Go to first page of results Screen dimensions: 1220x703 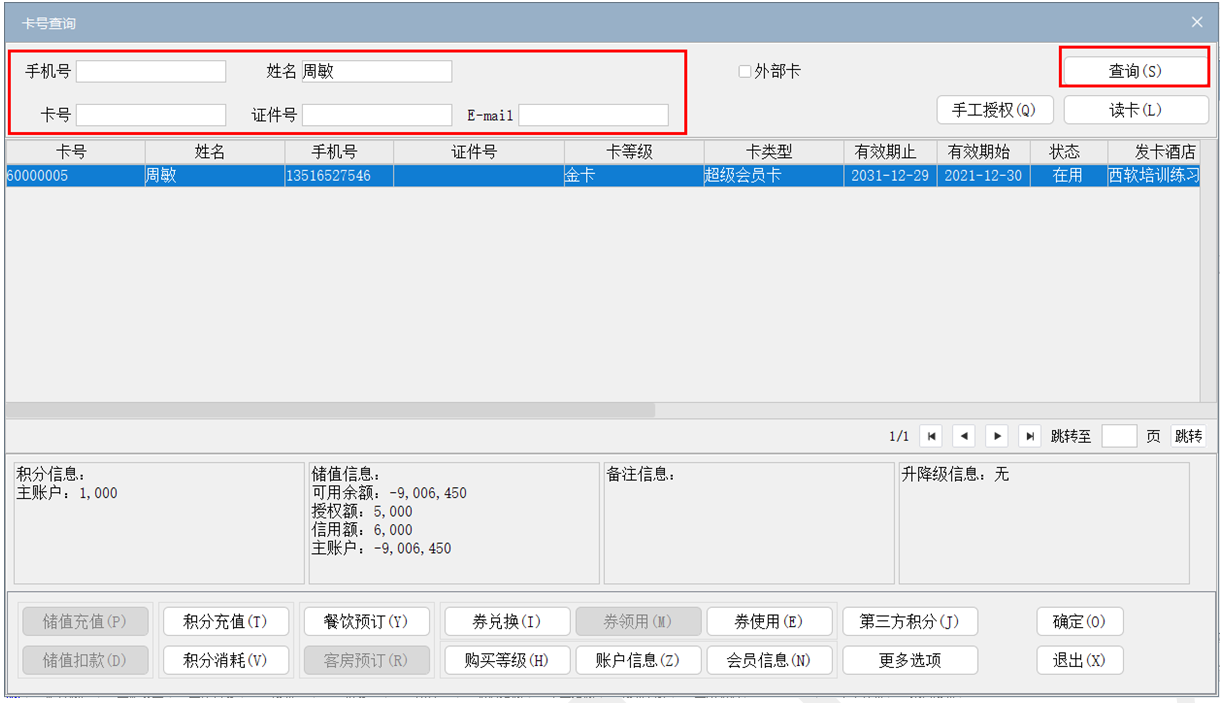click(x=931, y=436)
